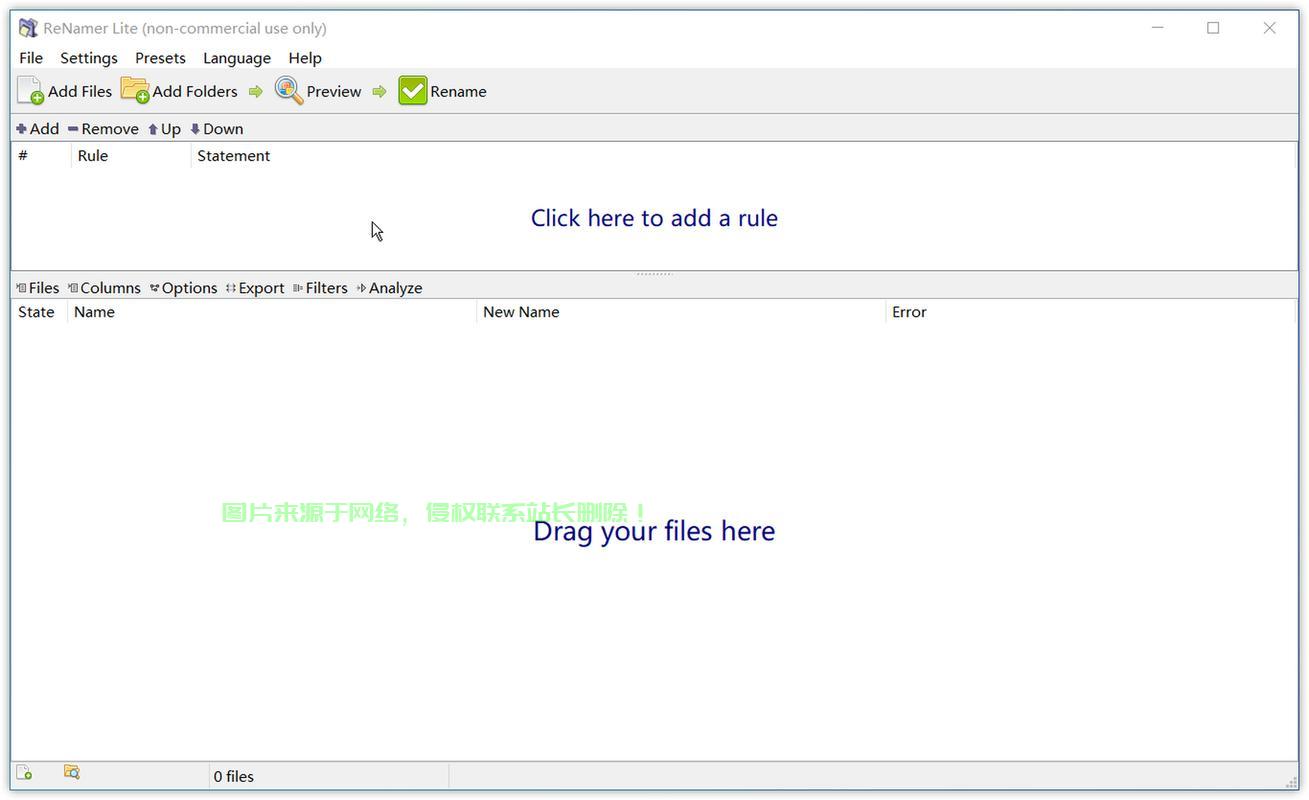This screenshot has width=1309, height=800.
Task: Click the green Rename checkmark icon
Action: click(x=413, y=91)
